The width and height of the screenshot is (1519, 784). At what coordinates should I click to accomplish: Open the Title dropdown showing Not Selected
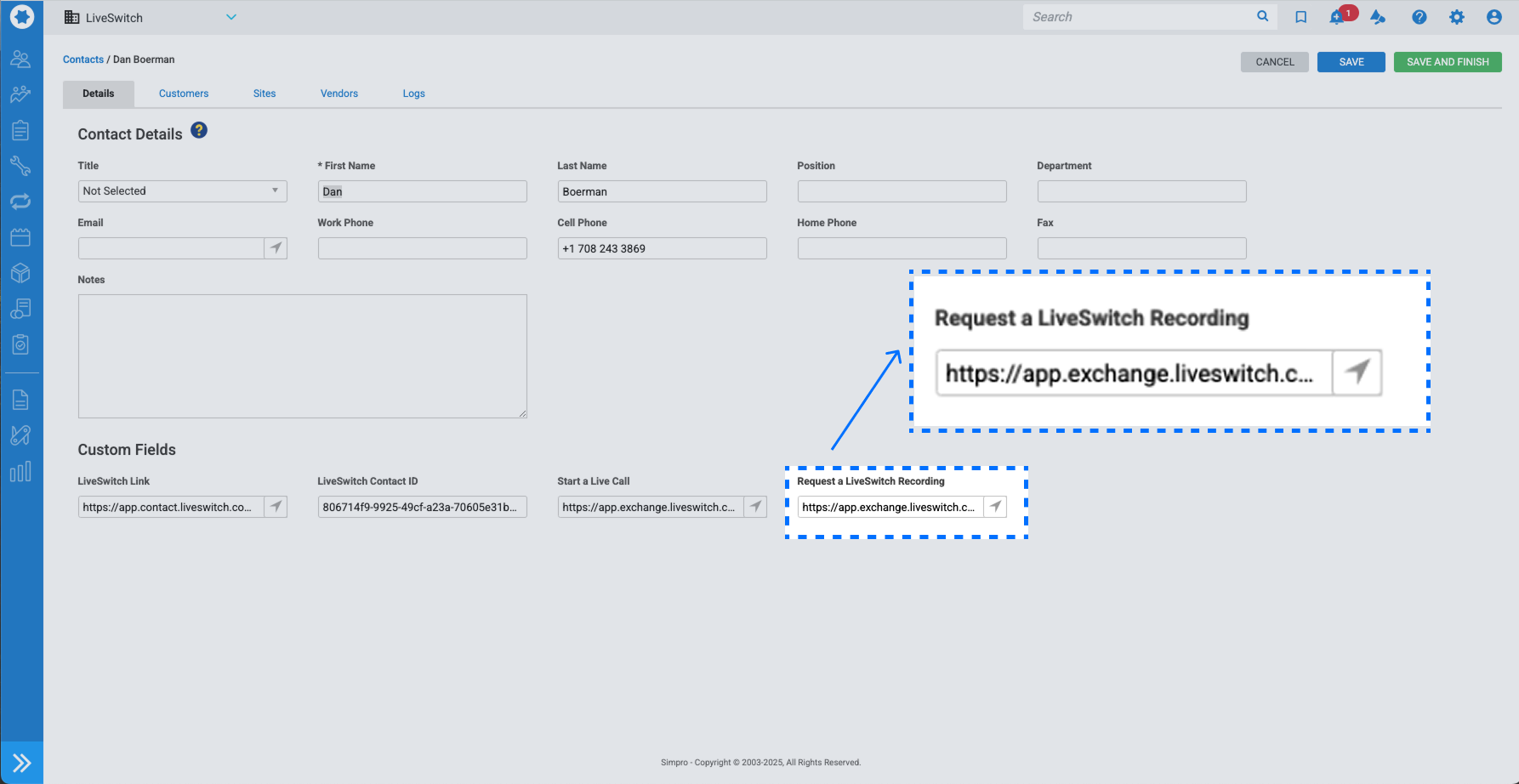[182, 191]
